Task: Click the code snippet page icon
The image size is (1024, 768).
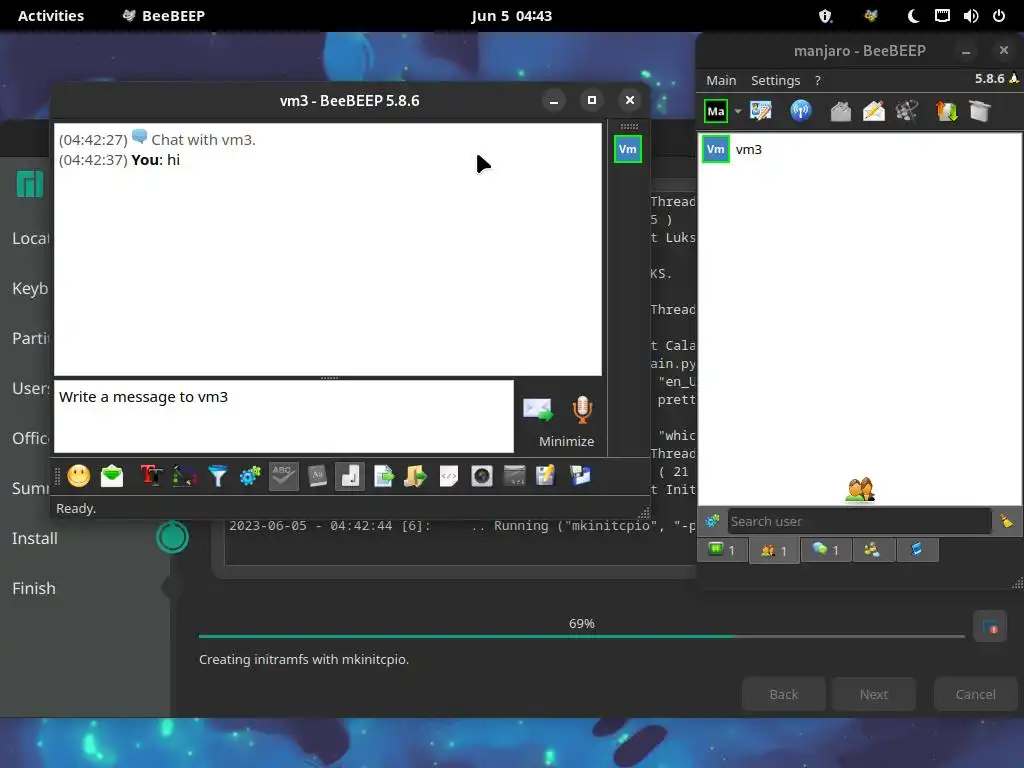Action: (449, 476)
